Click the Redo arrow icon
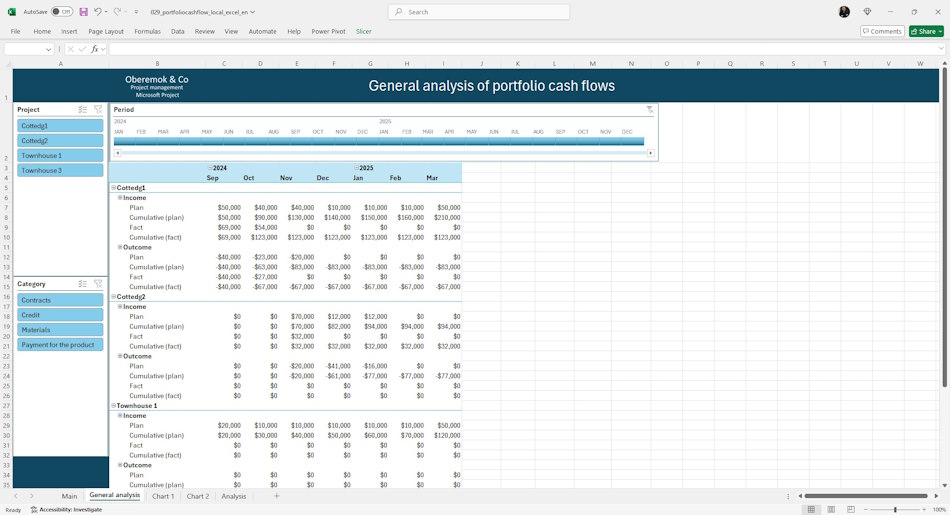 pos(118,12)
